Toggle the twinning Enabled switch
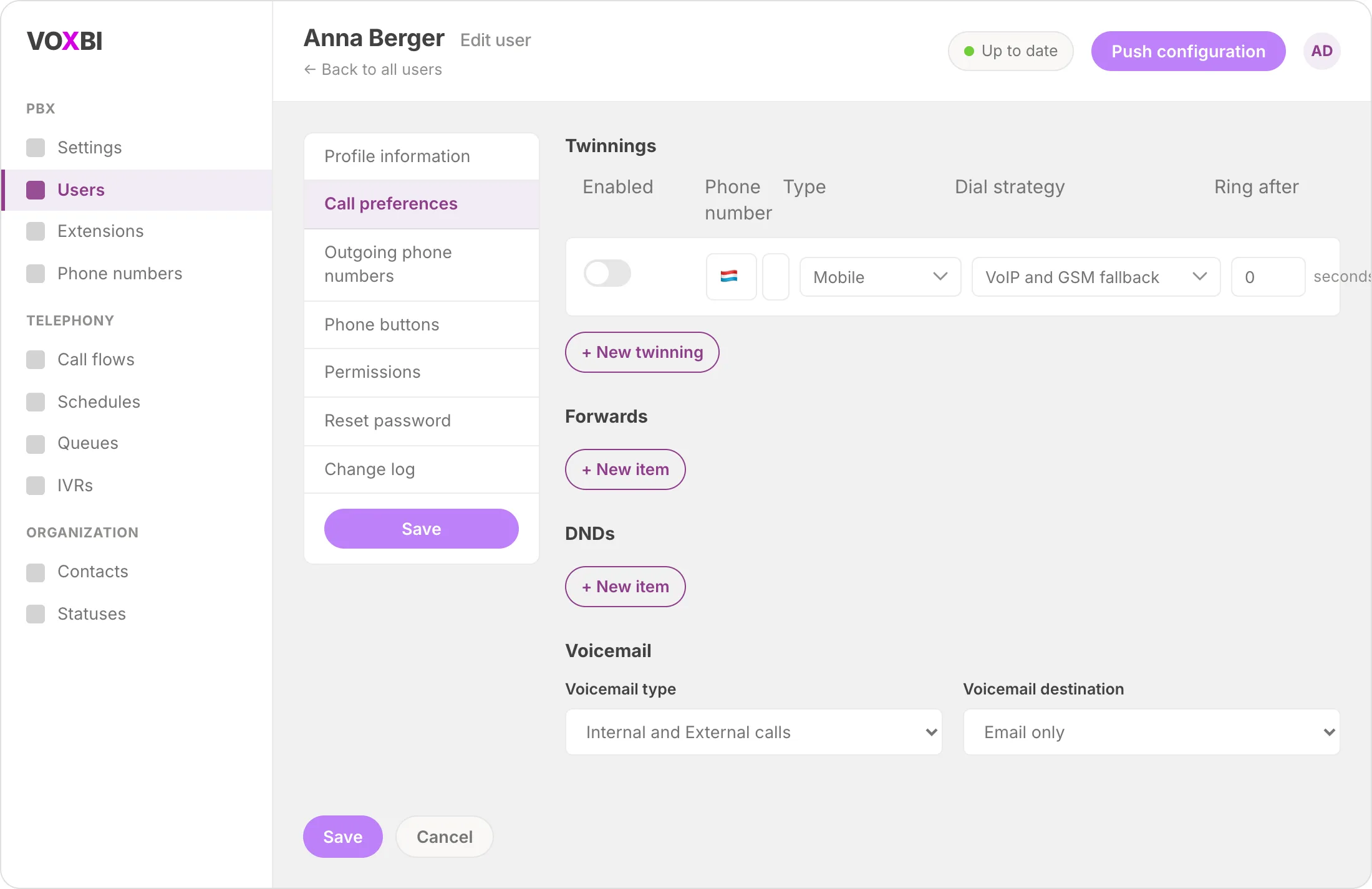The image size is (1372, 889). coord(607,273)
